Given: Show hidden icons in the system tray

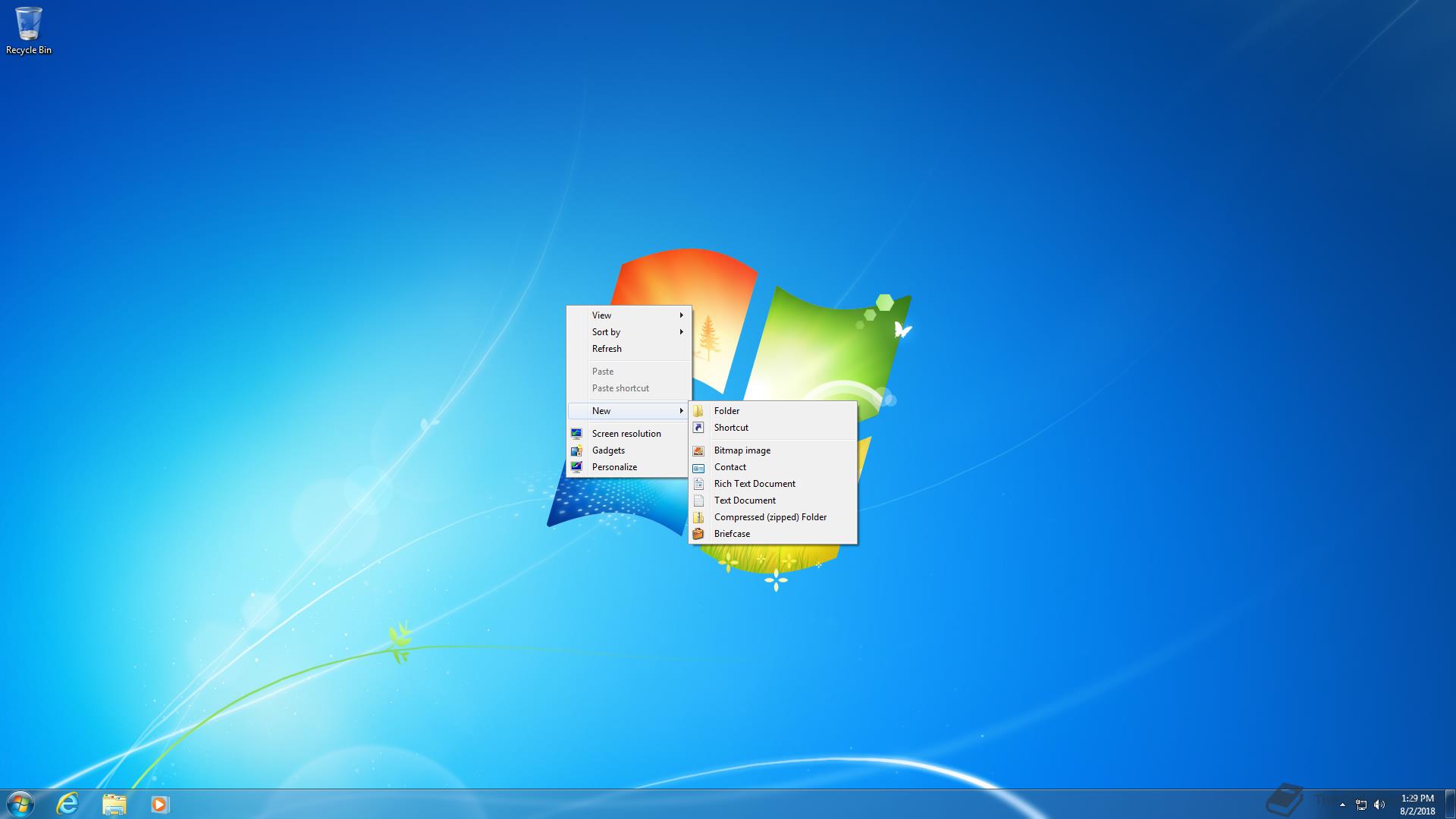Looking at the screenshot, I should pyautogui.click(x=1342, y=805).
